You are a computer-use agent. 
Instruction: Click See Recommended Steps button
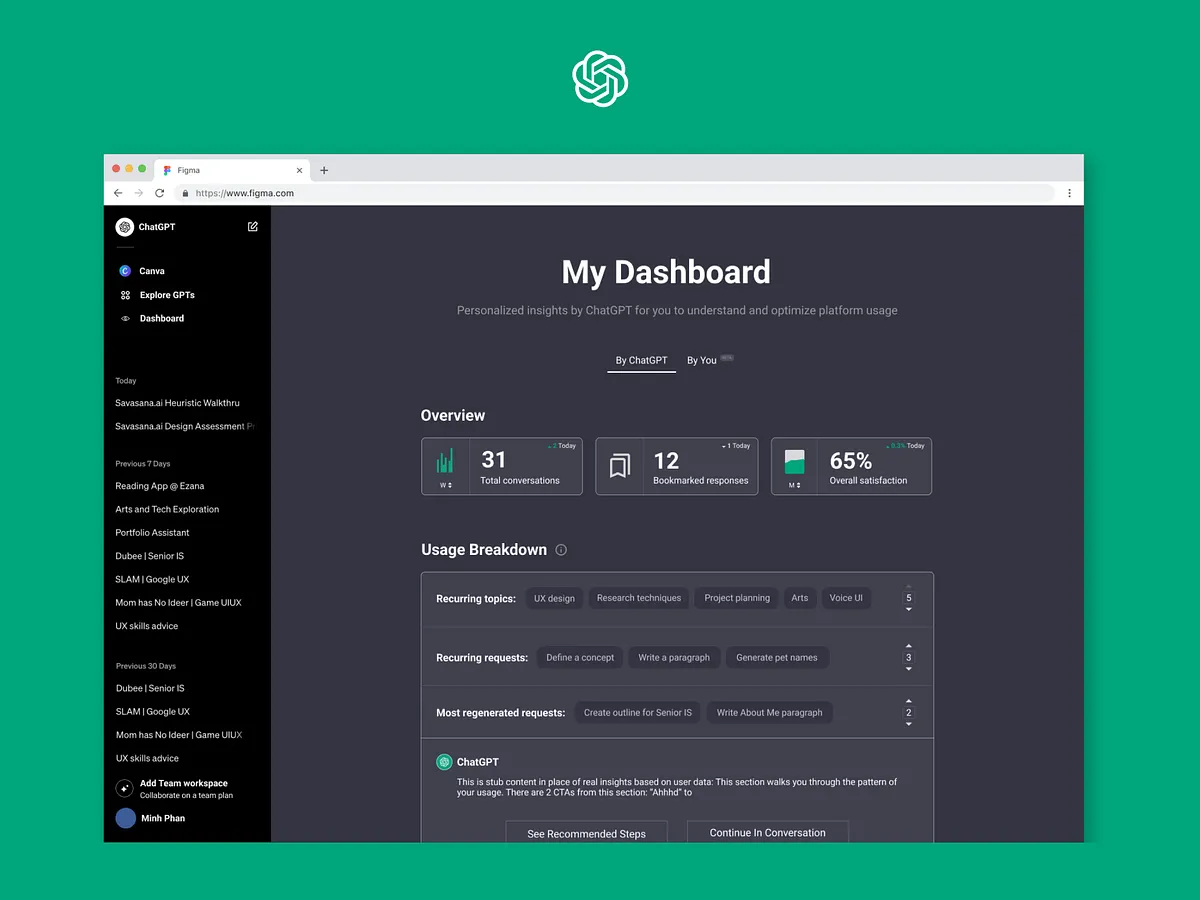coord(586,832)
